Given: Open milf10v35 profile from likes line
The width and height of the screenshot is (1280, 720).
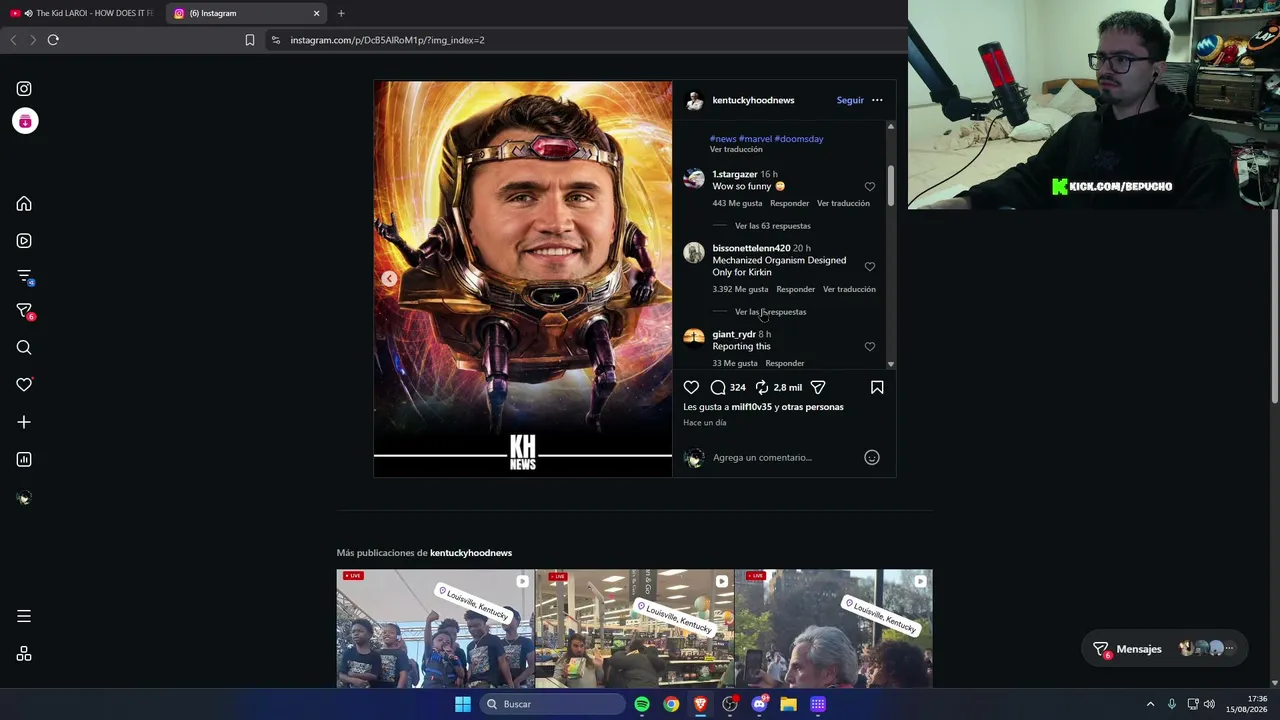Looking at the screenshot, I should [752, 407].
